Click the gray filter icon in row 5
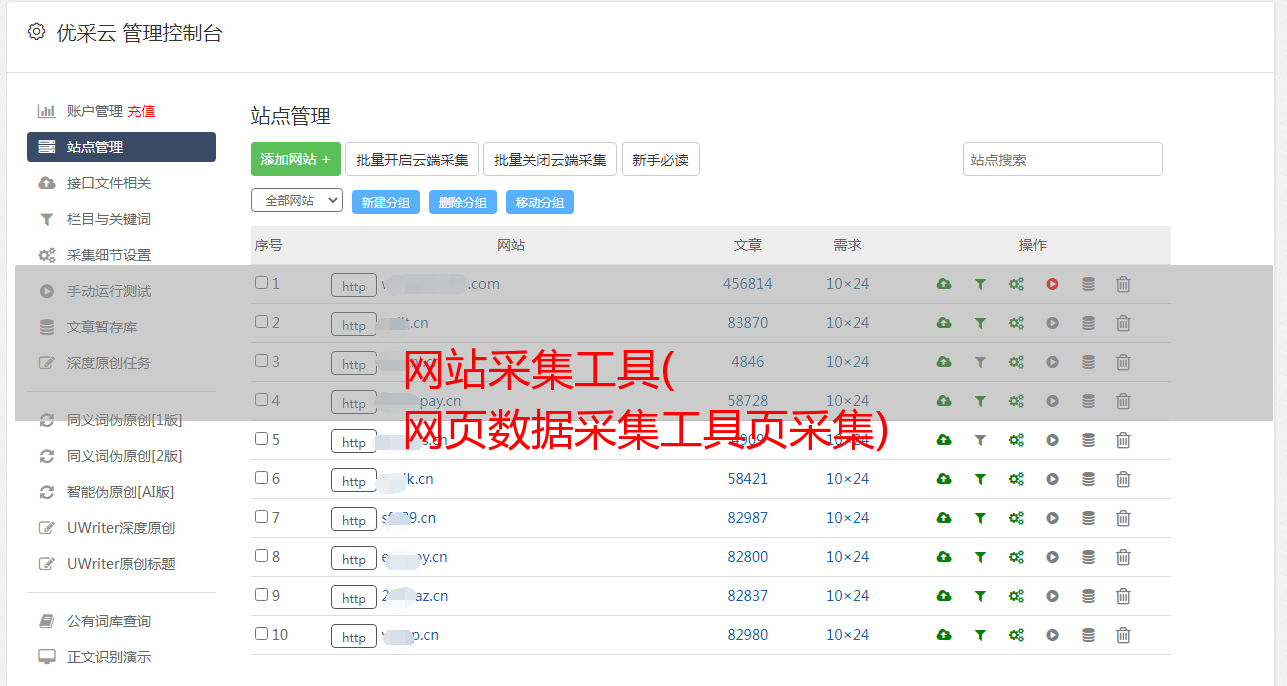The height and width of the screenshot is (686, 1287). point(980,440)
